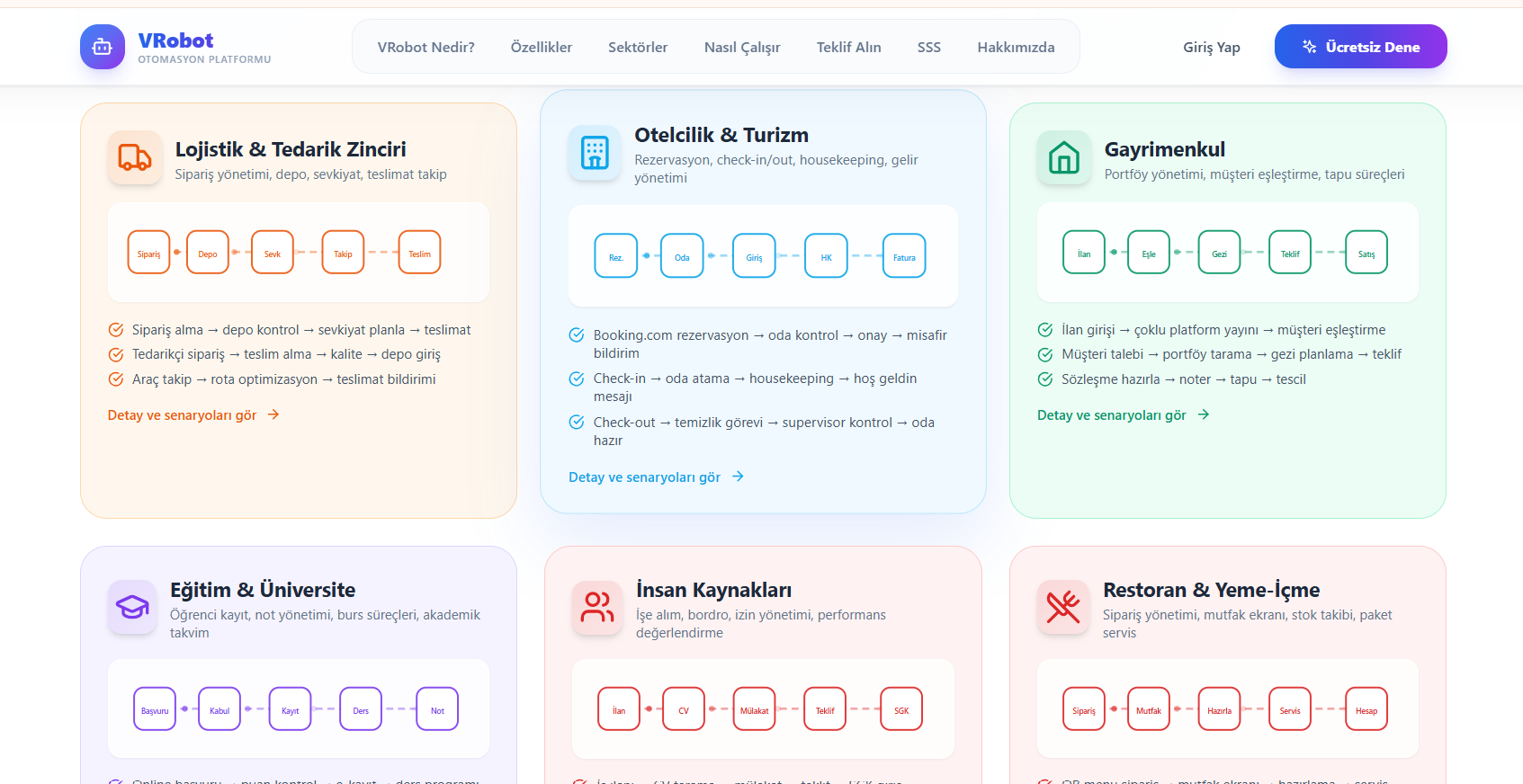Click the Fatura flow step
1523x784 pixels.
(904, 256)
